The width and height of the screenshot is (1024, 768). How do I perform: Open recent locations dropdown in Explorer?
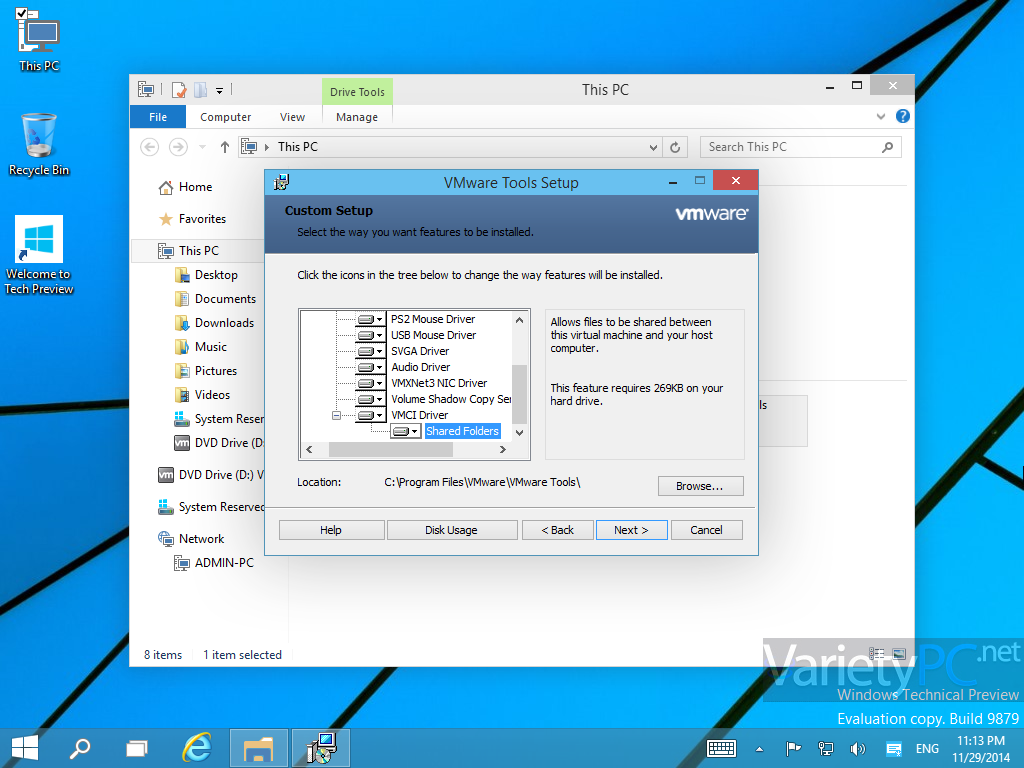202,147
